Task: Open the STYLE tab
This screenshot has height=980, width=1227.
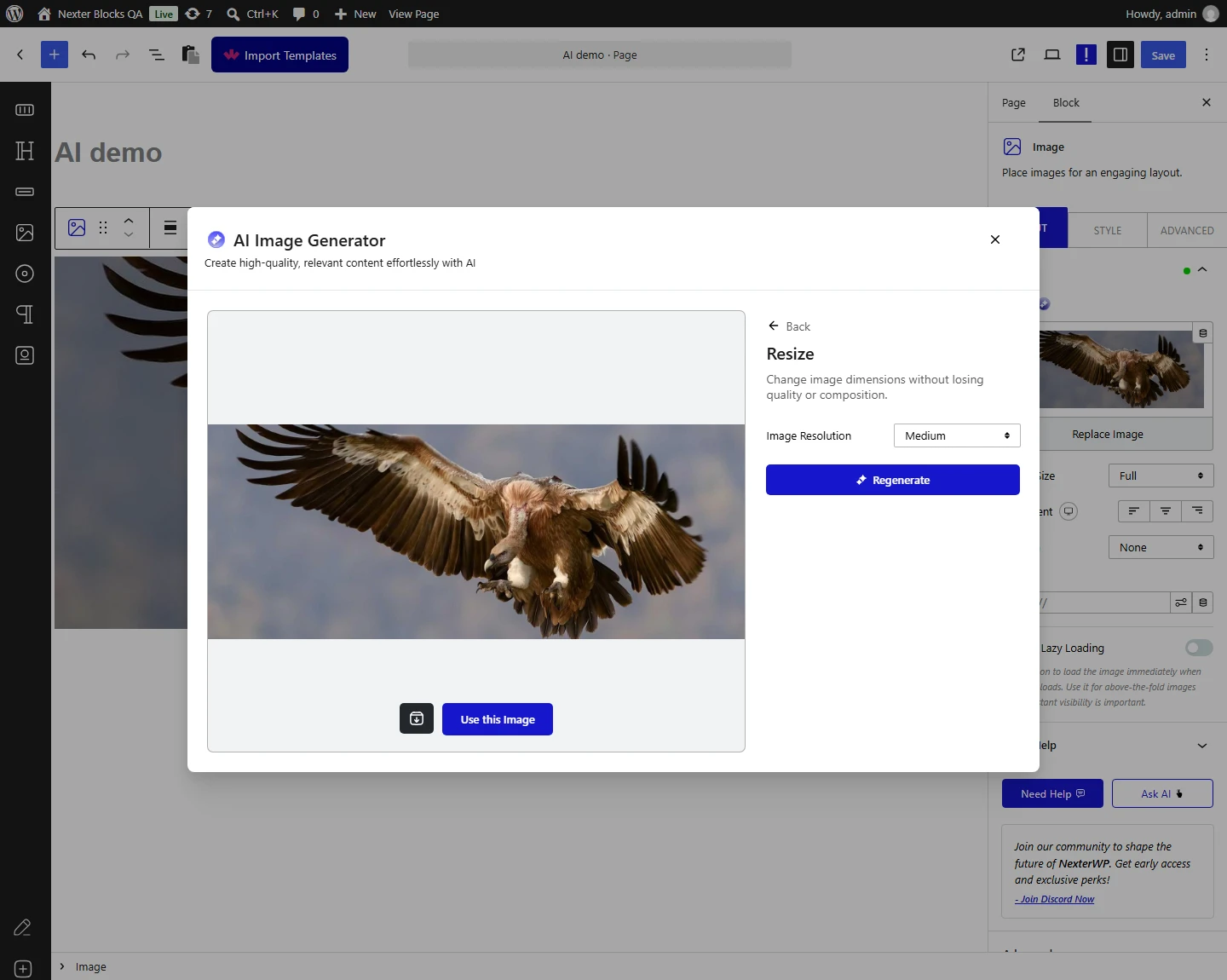Action: 1108,230
